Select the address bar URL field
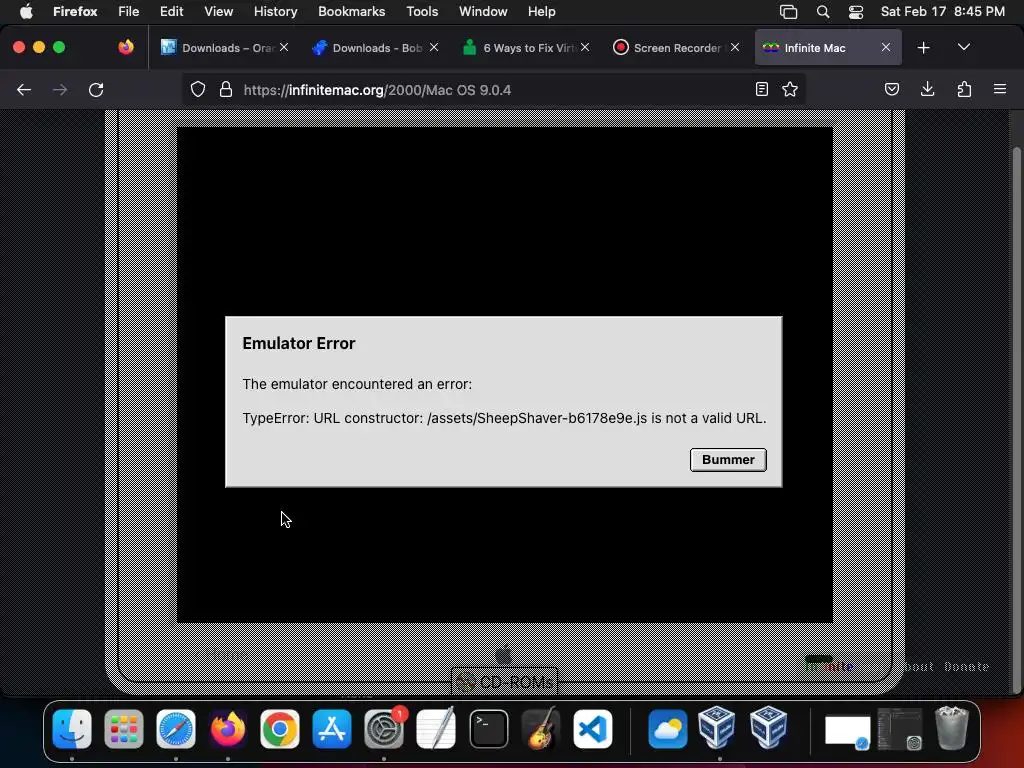Screen dimensions: 1024x768 point(493,89)
